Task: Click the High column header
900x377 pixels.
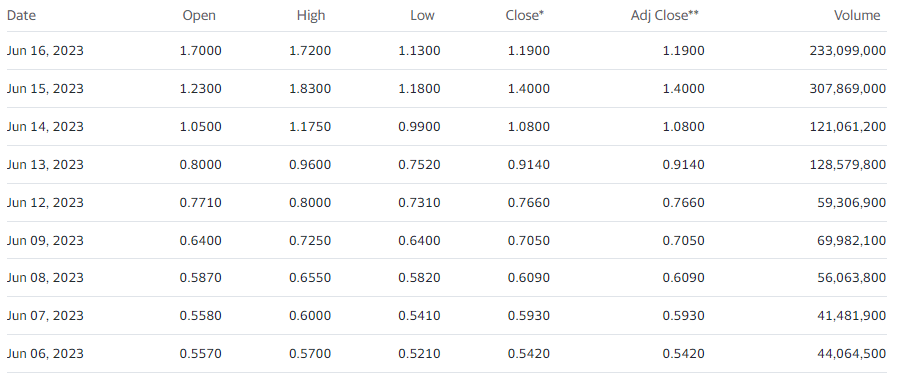Action: (311, 15)
